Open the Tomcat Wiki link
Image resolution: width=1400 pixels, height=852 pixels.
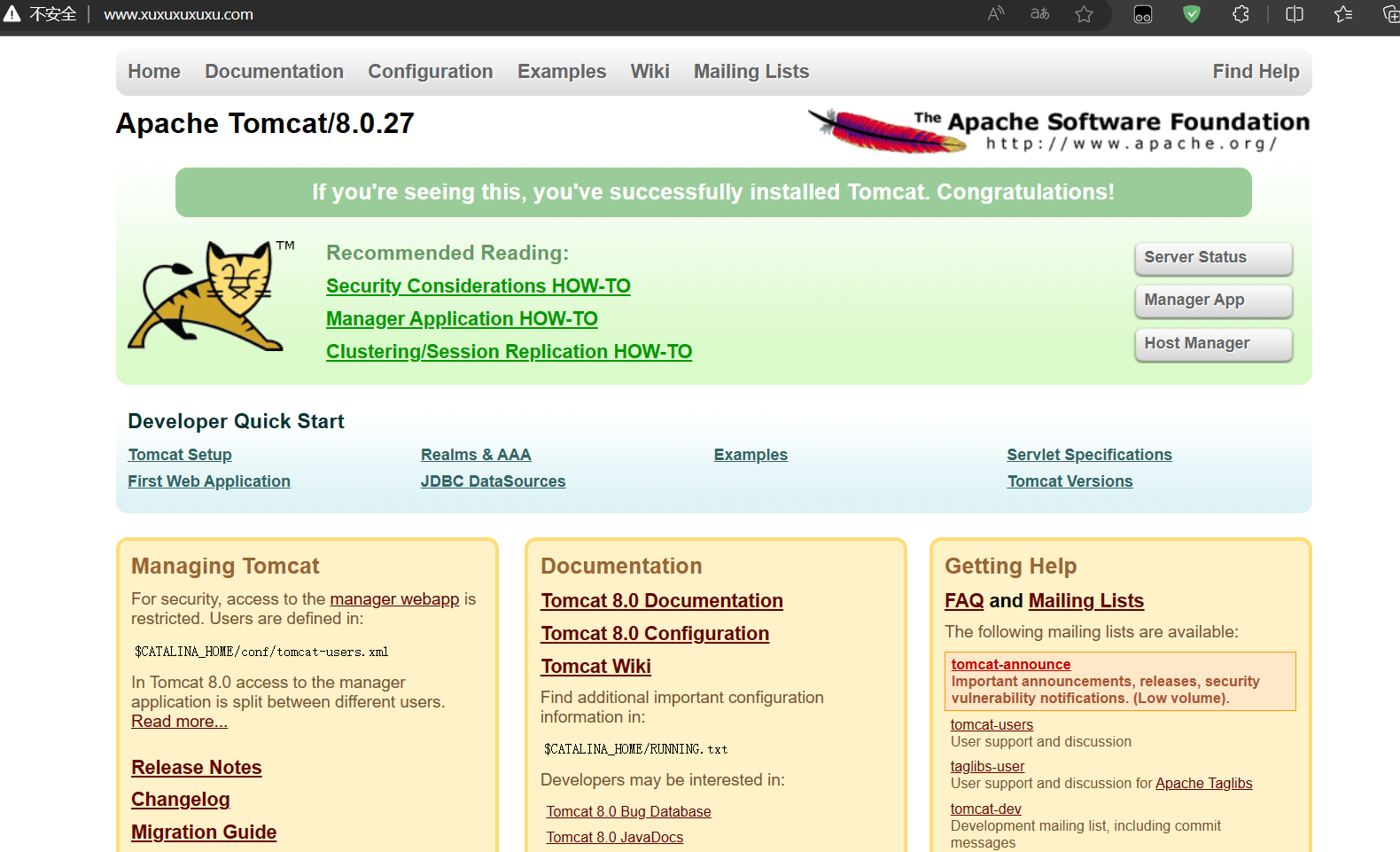(595, 667)
